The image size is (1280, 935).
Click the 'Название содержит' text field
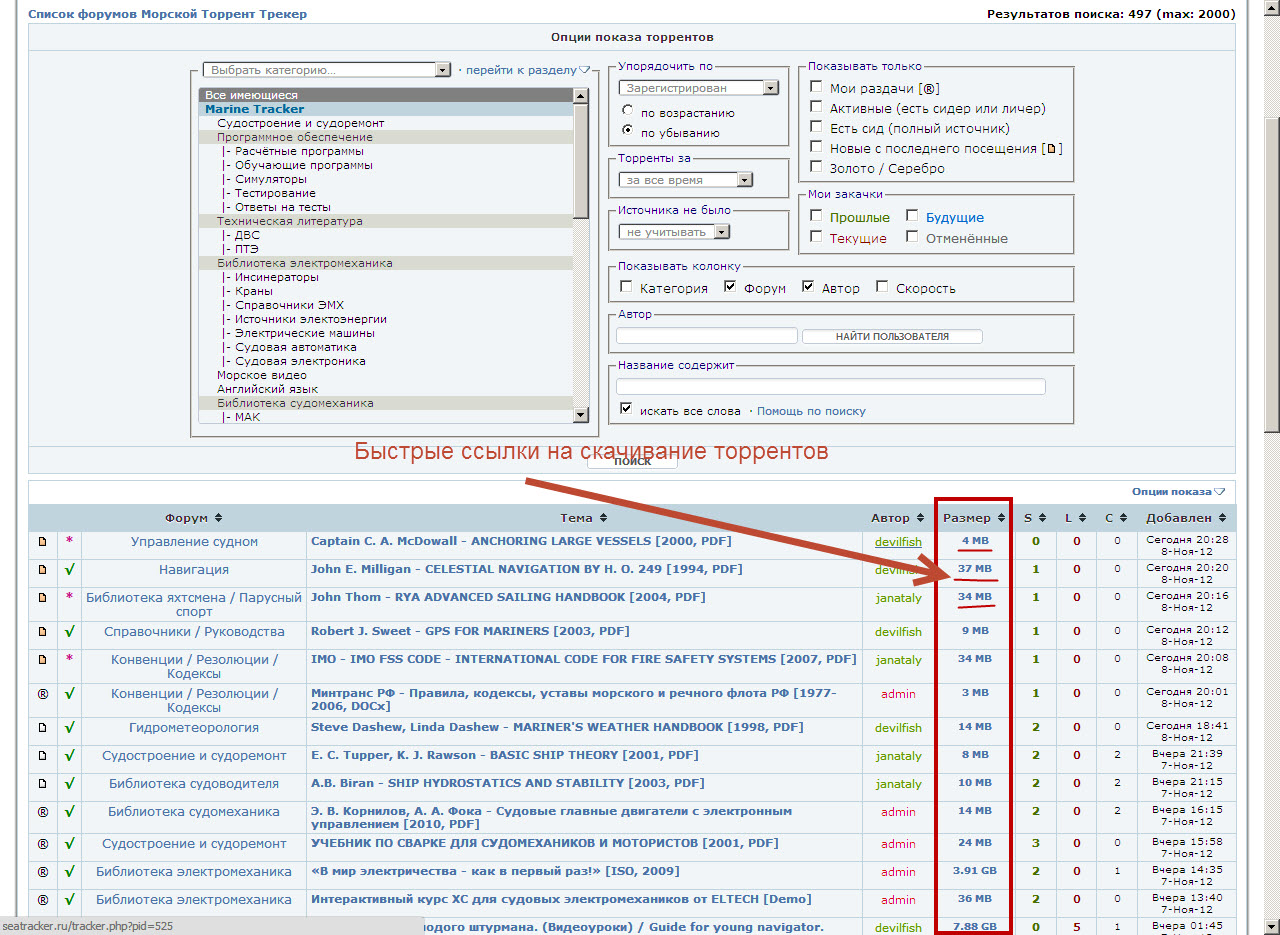tap(830, 386)
